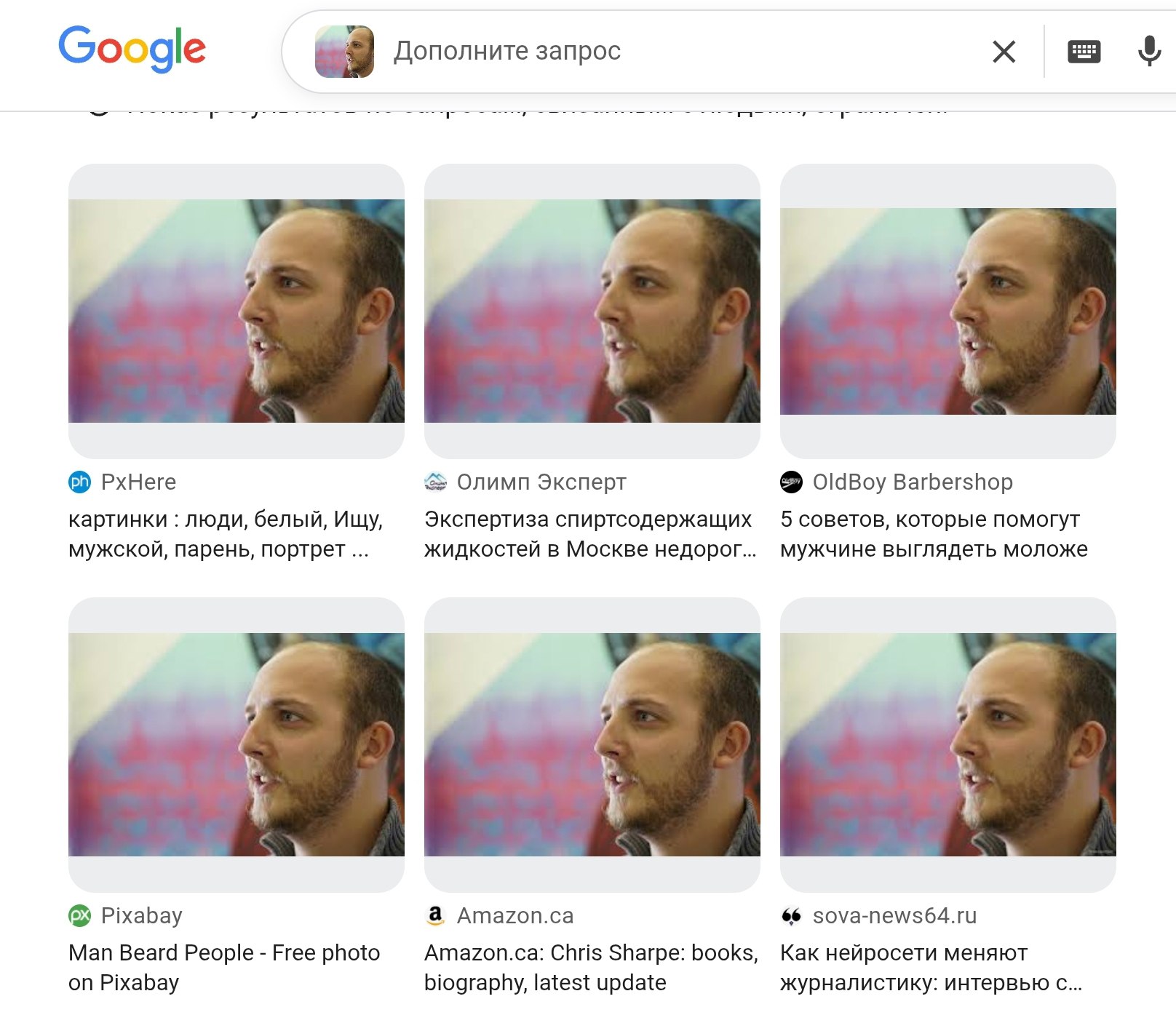This screenshot has width=1176, height=1023.
Task: Open the Pixabay result image
Action: coord(237,744)
